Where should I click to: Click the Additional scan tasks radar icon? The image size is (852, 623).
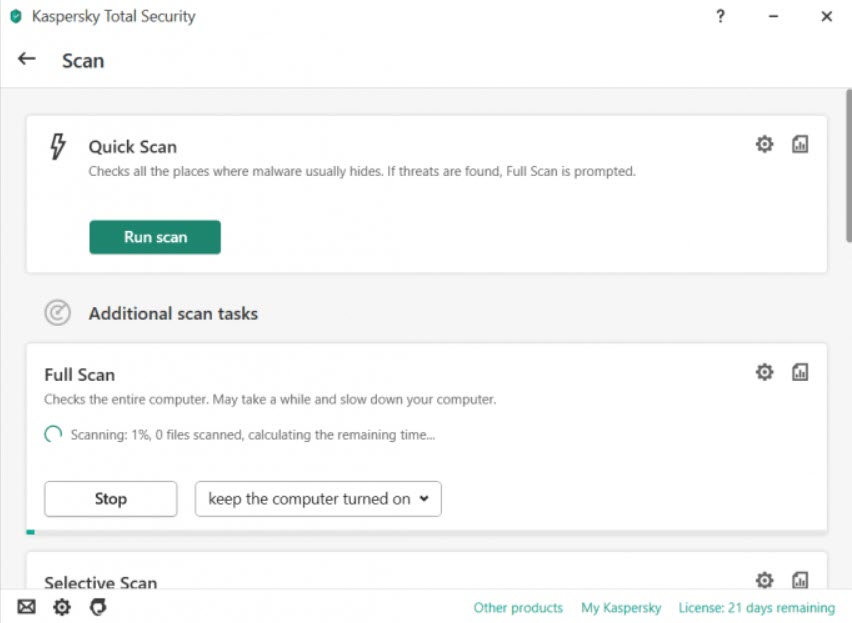tap(58, 313)
